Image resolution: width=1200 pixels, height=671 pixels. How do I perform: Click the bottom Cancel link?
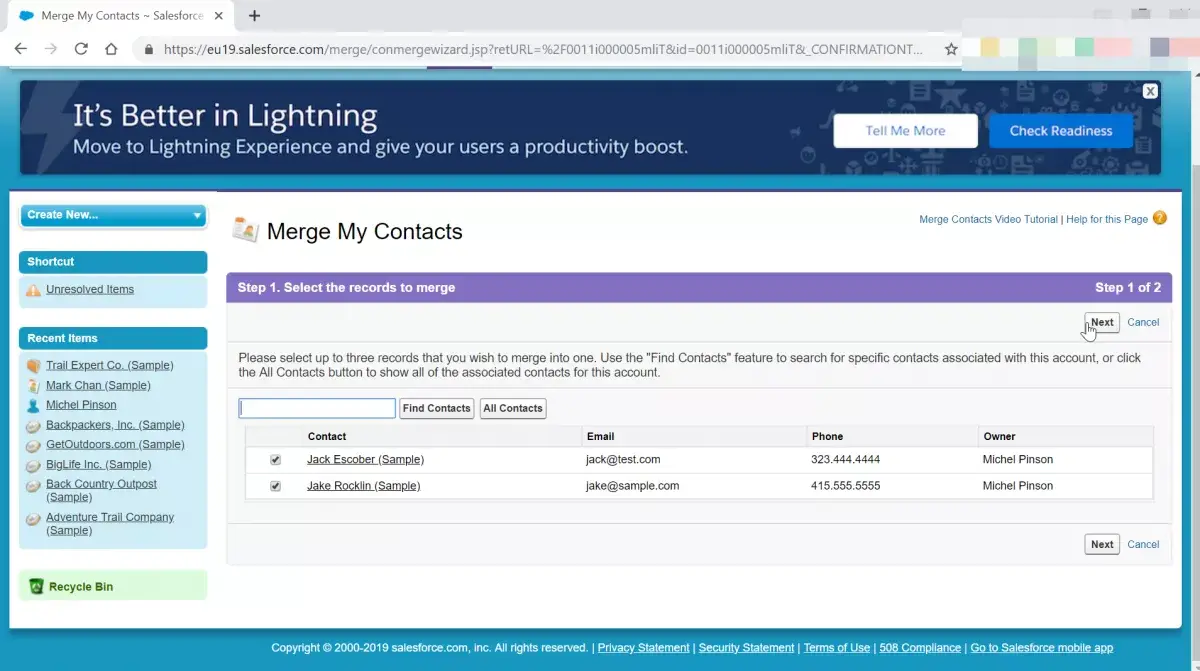tap(1143, 544)
